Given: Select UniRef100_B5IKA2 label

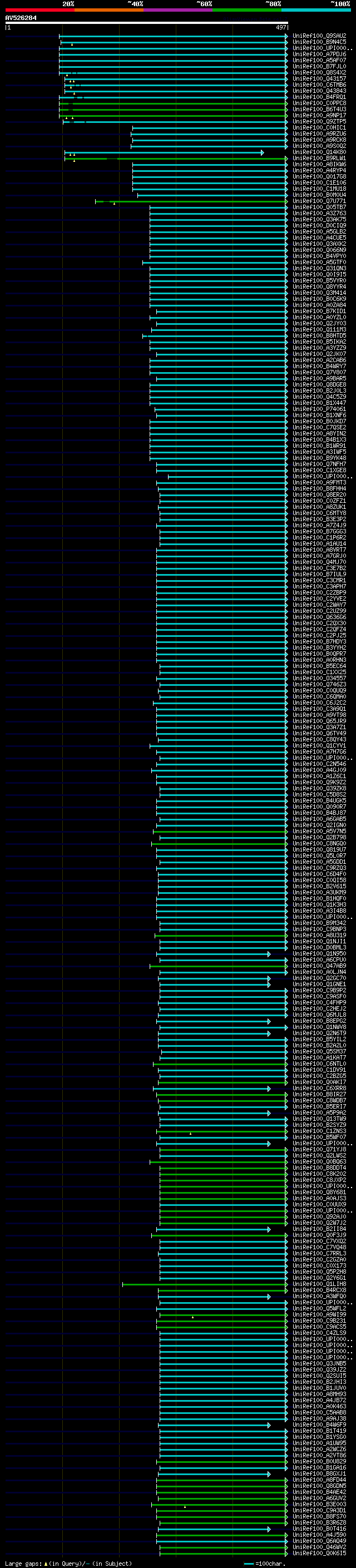Looking at the screenshot, I should pos(319,342).
